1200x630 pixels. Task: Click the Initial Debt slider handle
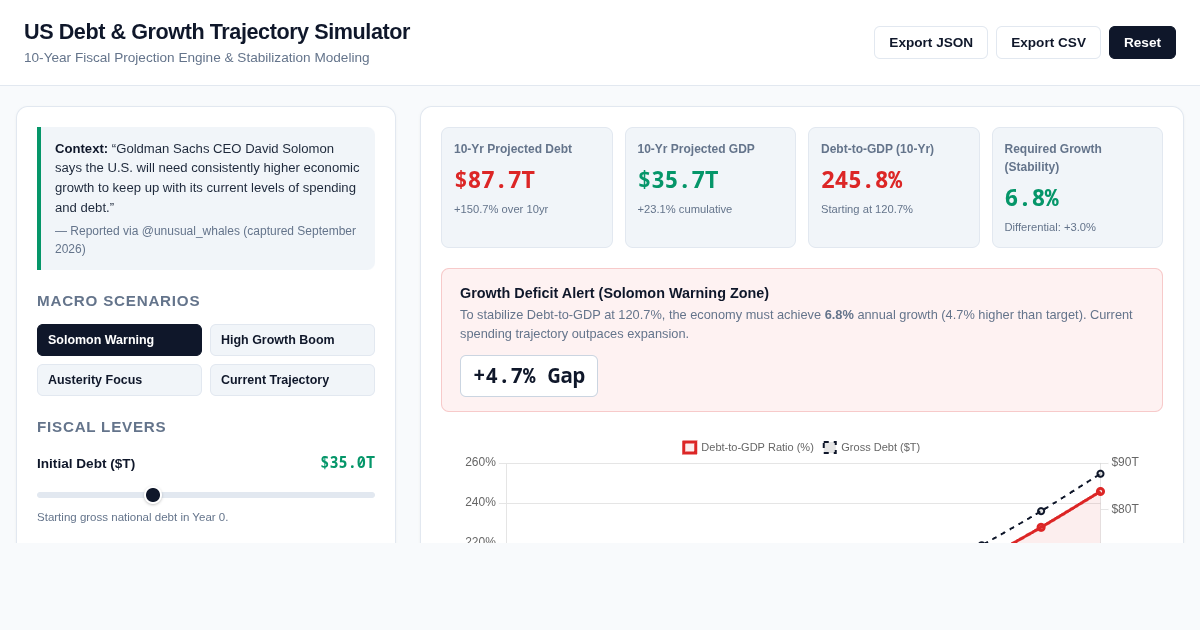pos(153,495)
